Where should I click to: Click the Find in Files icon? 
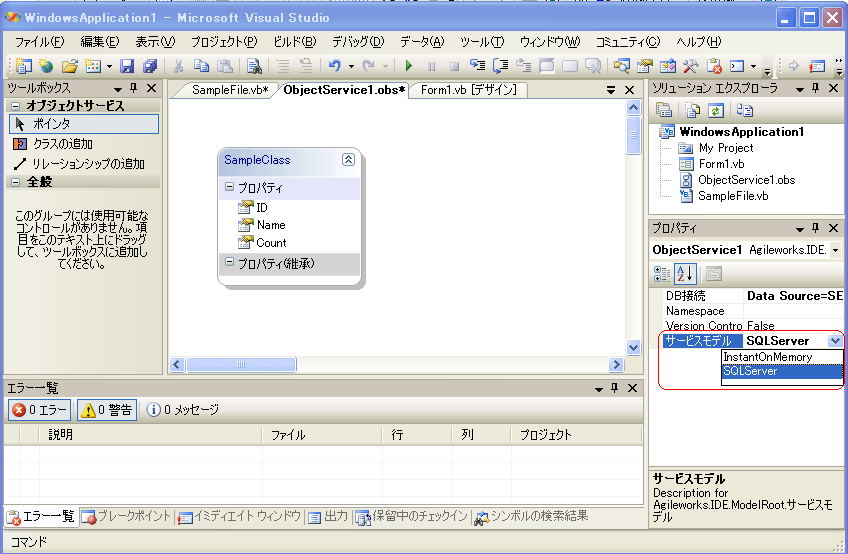tap(254, 66)
